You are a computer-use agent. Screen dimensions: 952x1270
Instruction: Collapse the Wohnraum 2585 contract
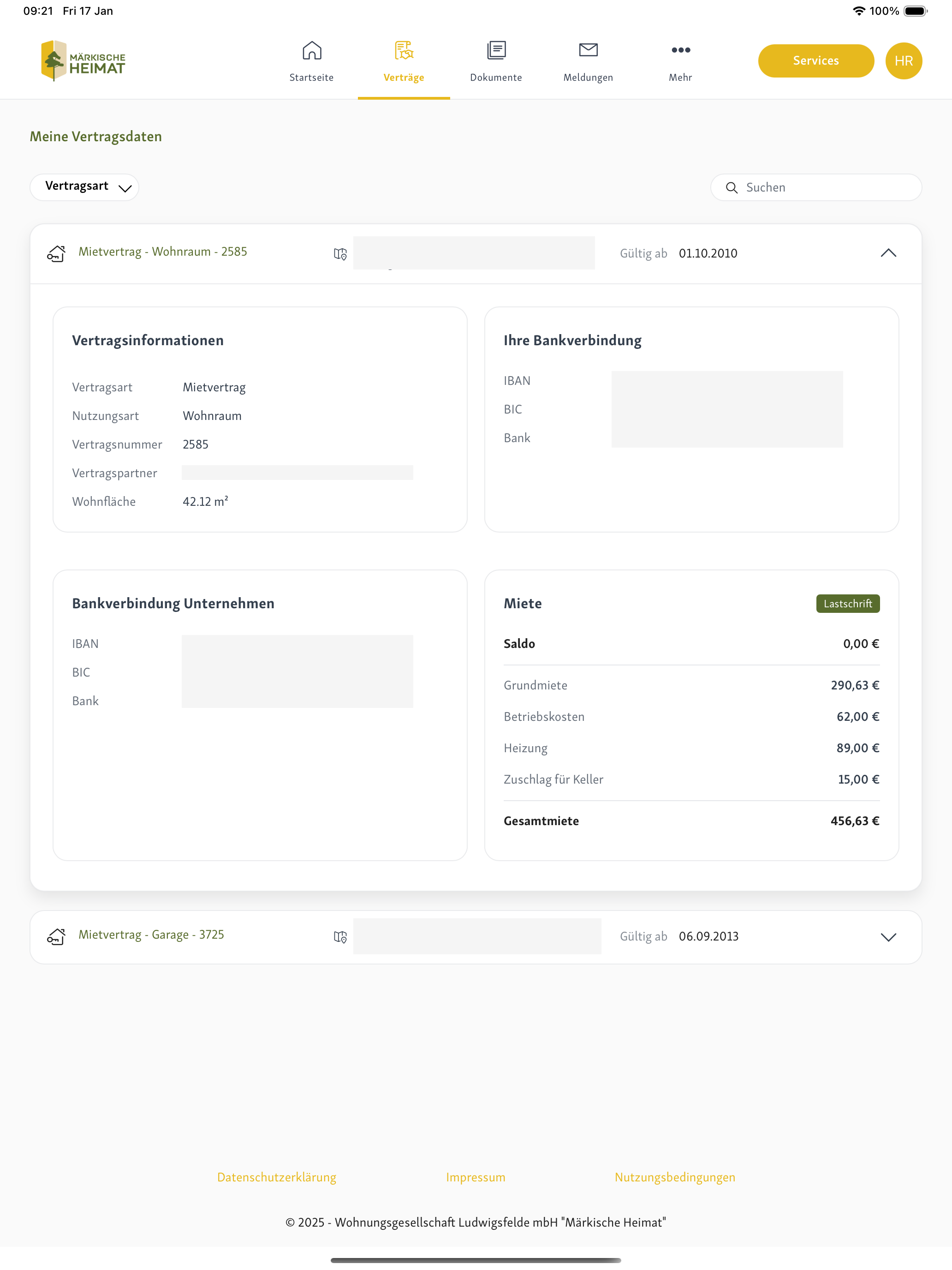point(888,253)
